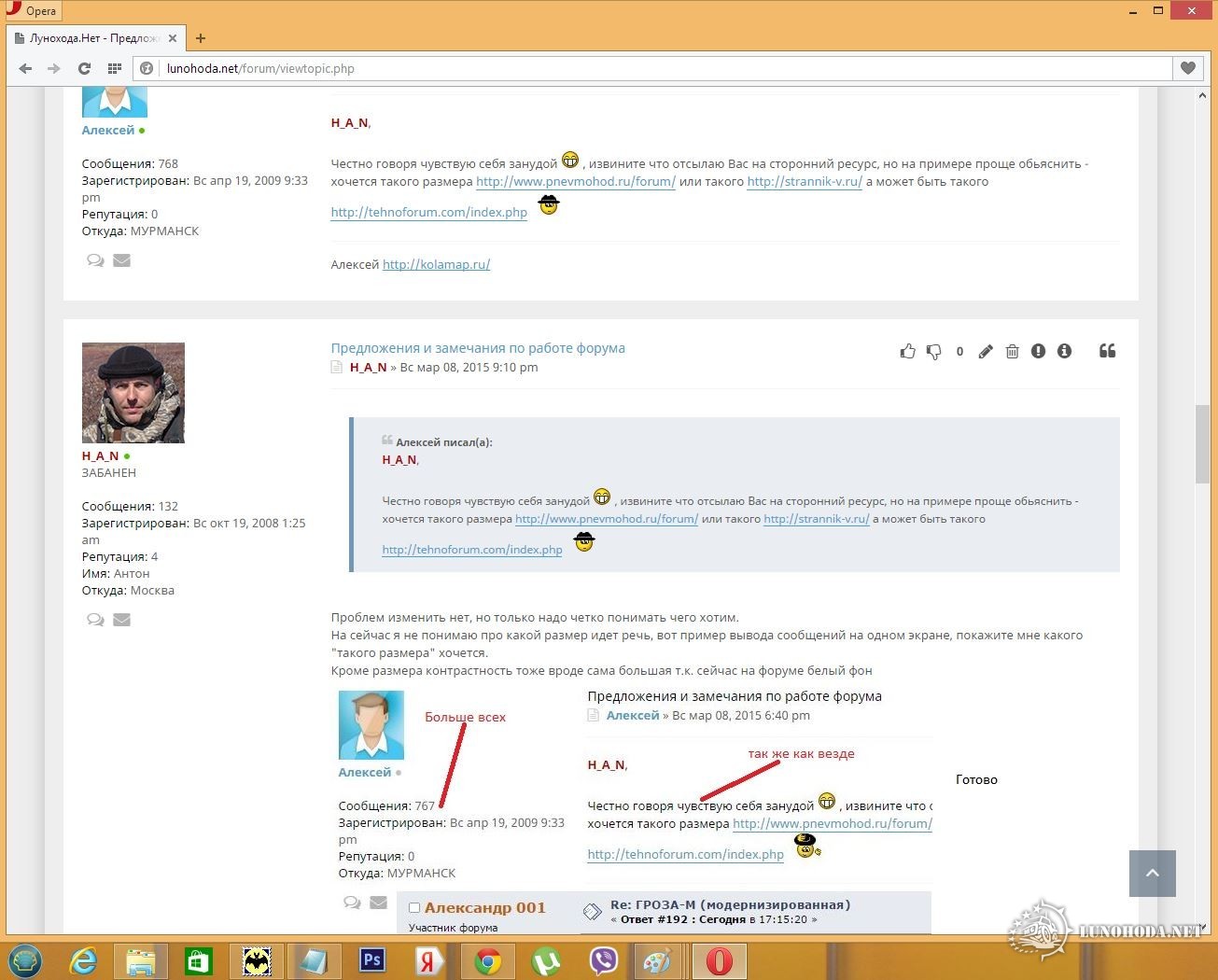Close the Лунохода.Нет browser tab
This screenshot has width=1218, height=980.
point(173,38)
